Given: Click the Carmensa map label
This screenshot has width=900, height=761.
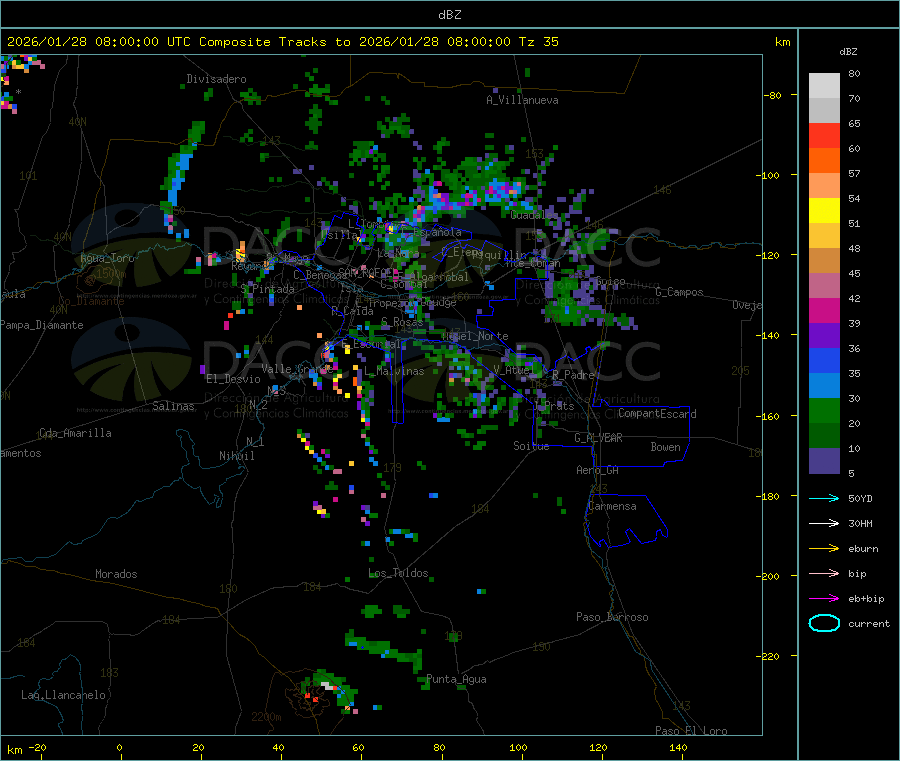Looking at the screenshot, I should [612, 506].
